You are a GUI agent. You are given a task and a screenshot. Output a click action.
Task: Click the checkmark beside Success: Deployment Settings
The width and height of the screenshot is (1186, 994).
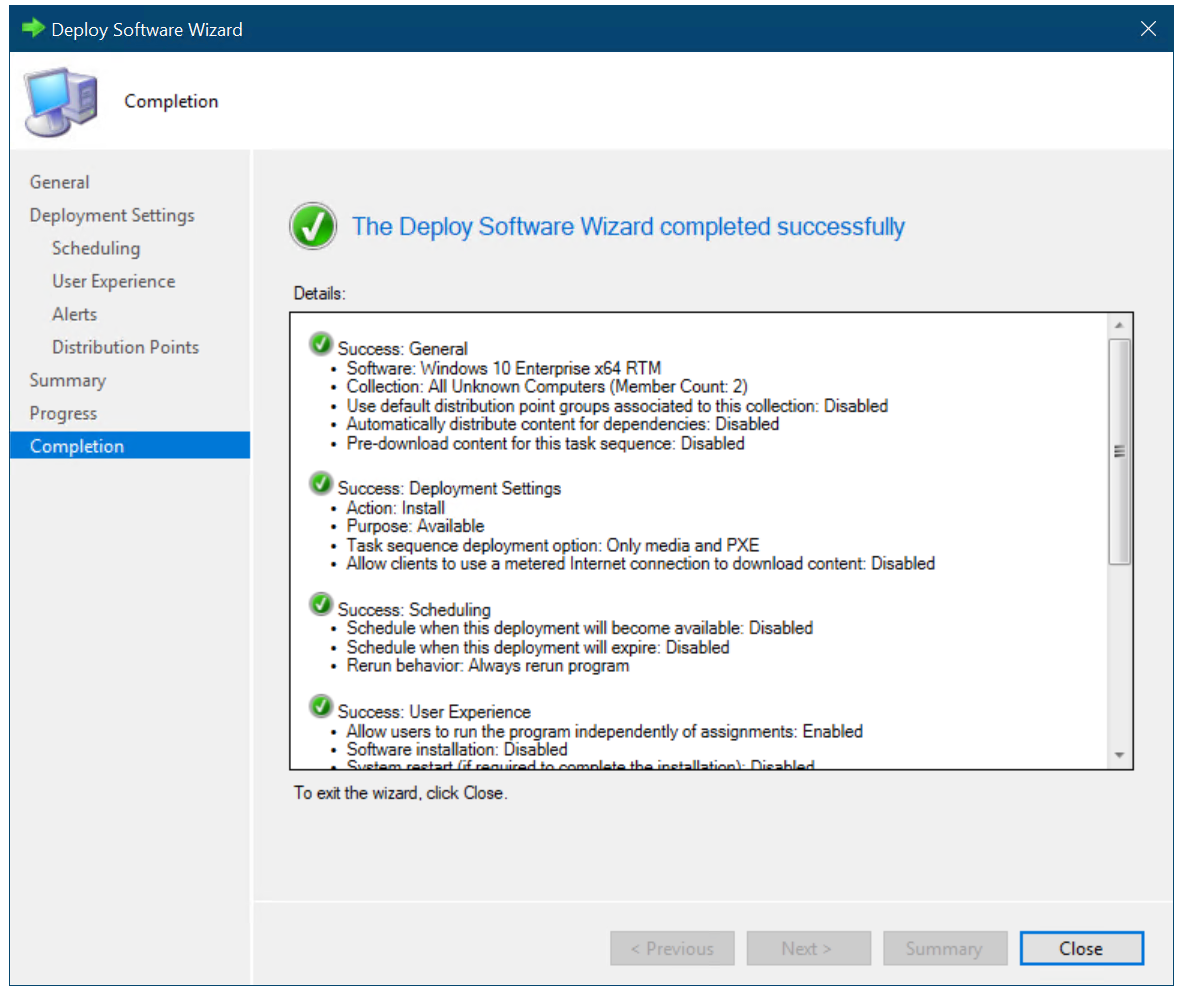click(x=321, y=484)
